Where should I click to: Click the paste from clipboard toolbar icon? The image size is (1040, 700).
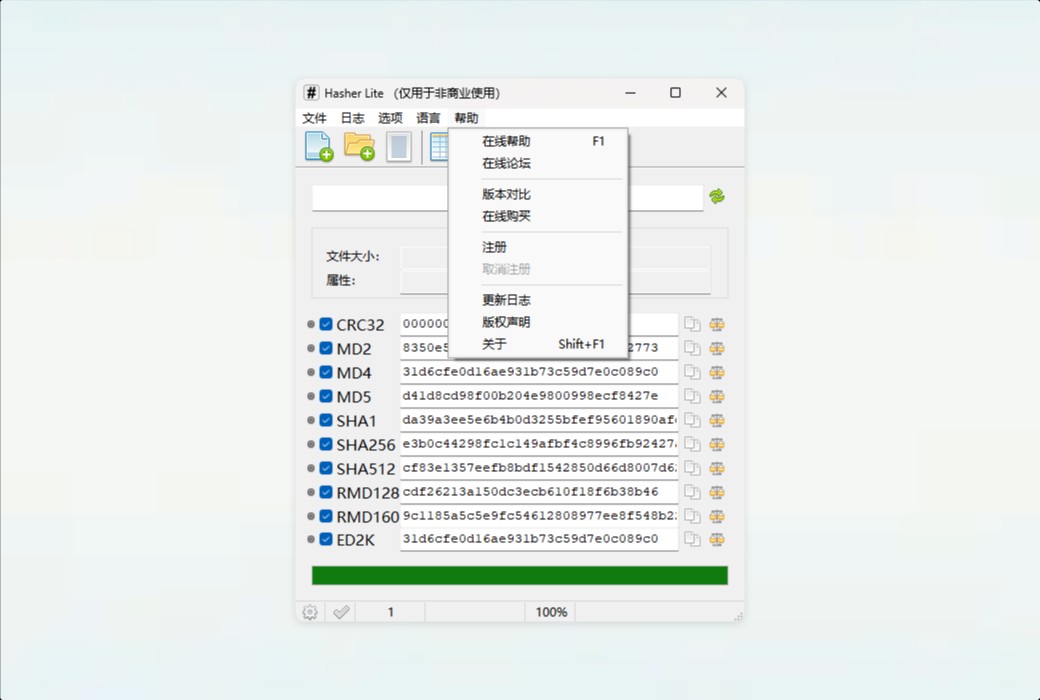tap(399, 146)
